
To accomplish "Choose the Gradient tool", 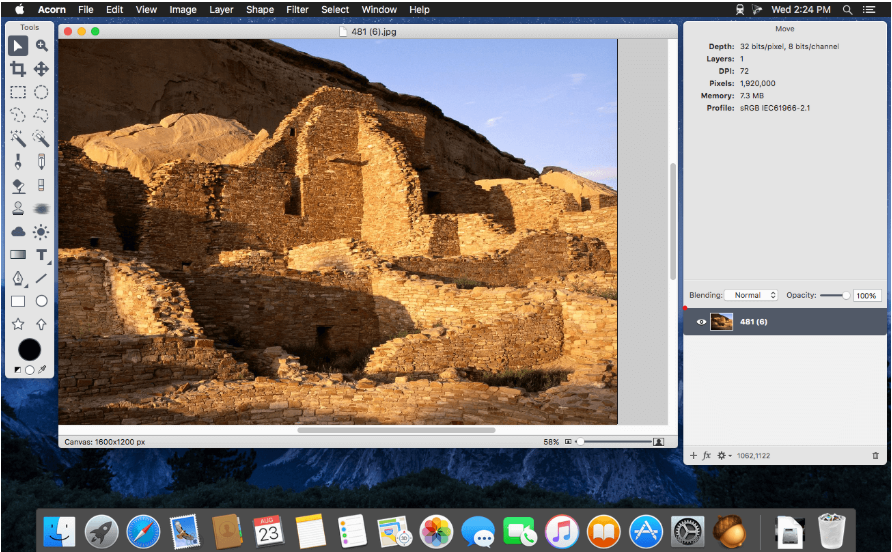I will (x=18, y=255).
